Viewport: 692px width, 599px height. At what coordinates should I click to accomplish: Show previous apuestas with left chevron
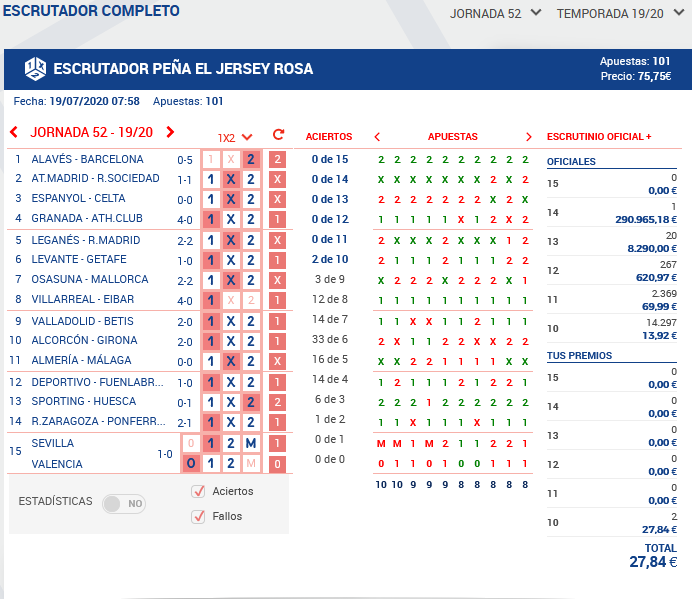point(377,137)
